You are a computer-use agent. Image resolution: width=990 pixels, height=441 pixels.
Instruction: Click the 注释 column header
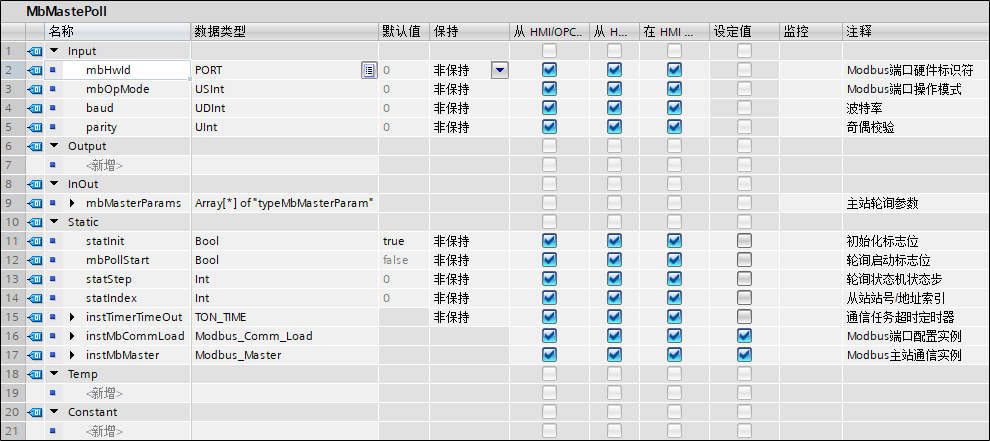click(915, 32)
